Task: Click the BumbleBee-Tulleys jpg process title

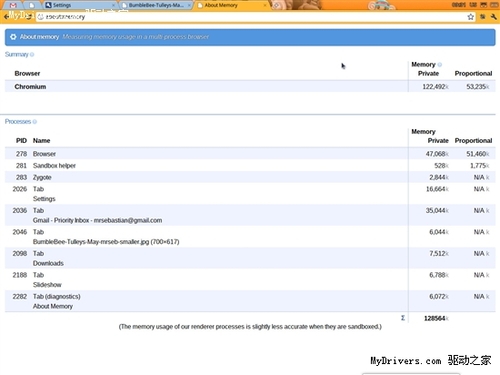Action: 106,242
